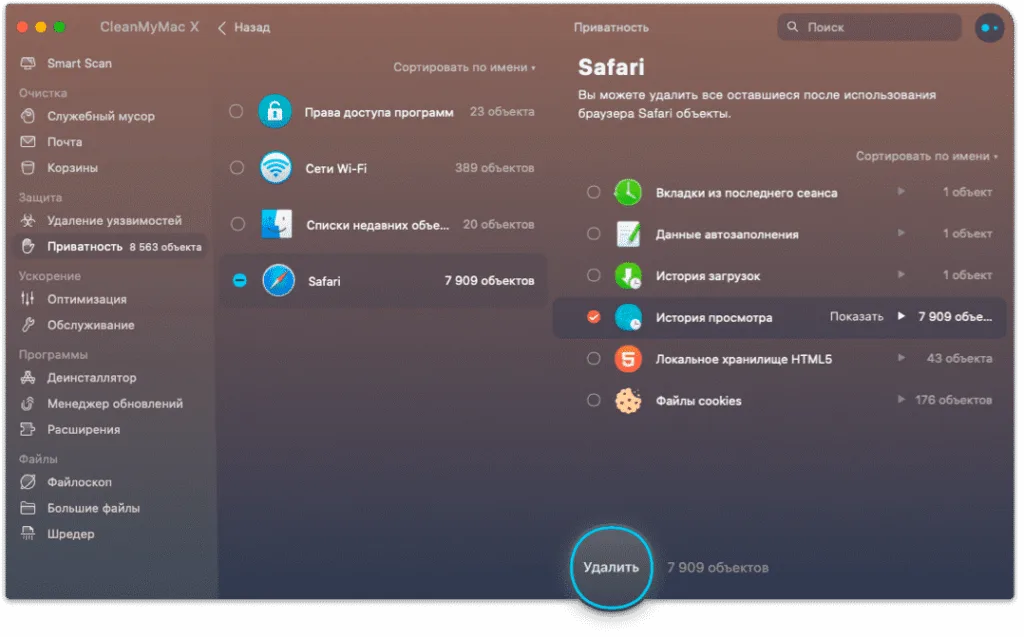Click the 43 объекта count
This screenshot has height=637, width=1024.
(x=959, y=358)
